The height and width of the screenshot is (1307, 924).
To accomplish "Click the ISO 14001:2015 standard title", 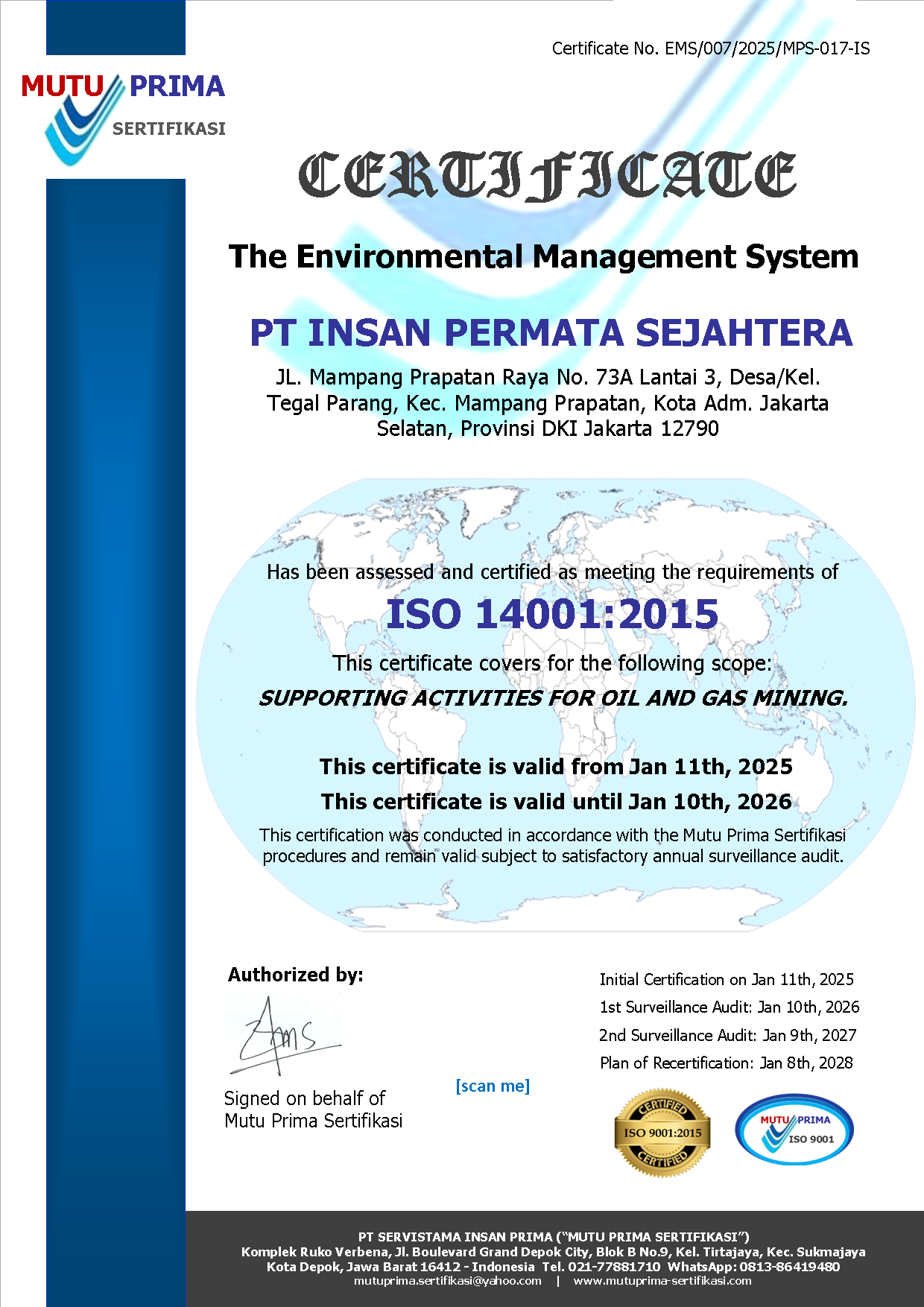I will (551, 614).
